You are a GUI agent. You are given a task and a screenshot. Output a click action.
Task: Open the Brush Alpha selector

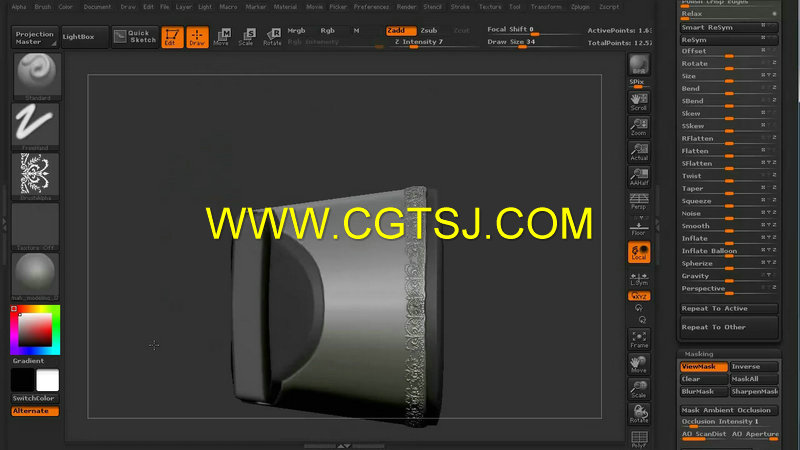[x=35, y=176]
